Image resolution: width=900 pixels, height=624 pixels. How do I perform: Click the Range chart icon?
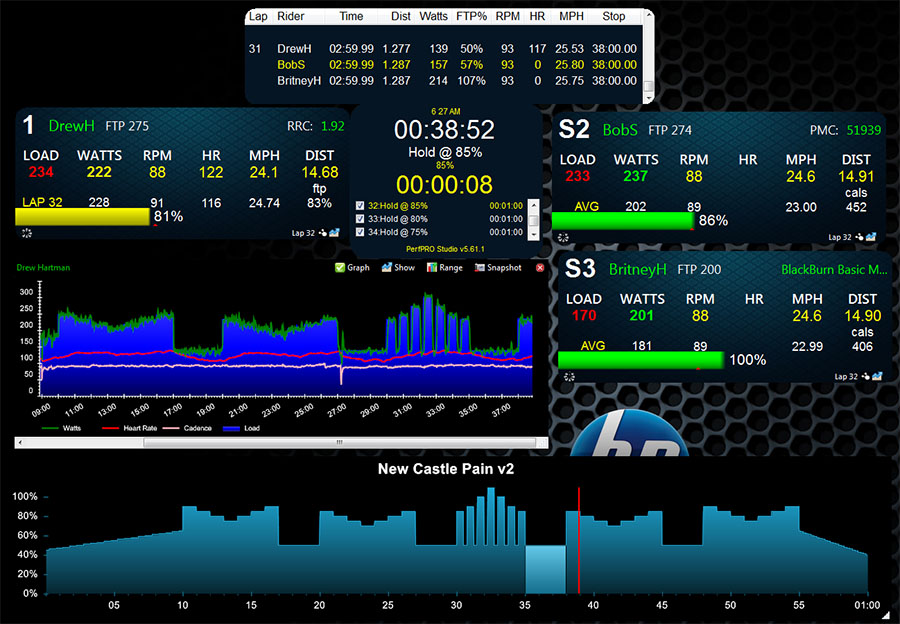click(x=432, y=268)
